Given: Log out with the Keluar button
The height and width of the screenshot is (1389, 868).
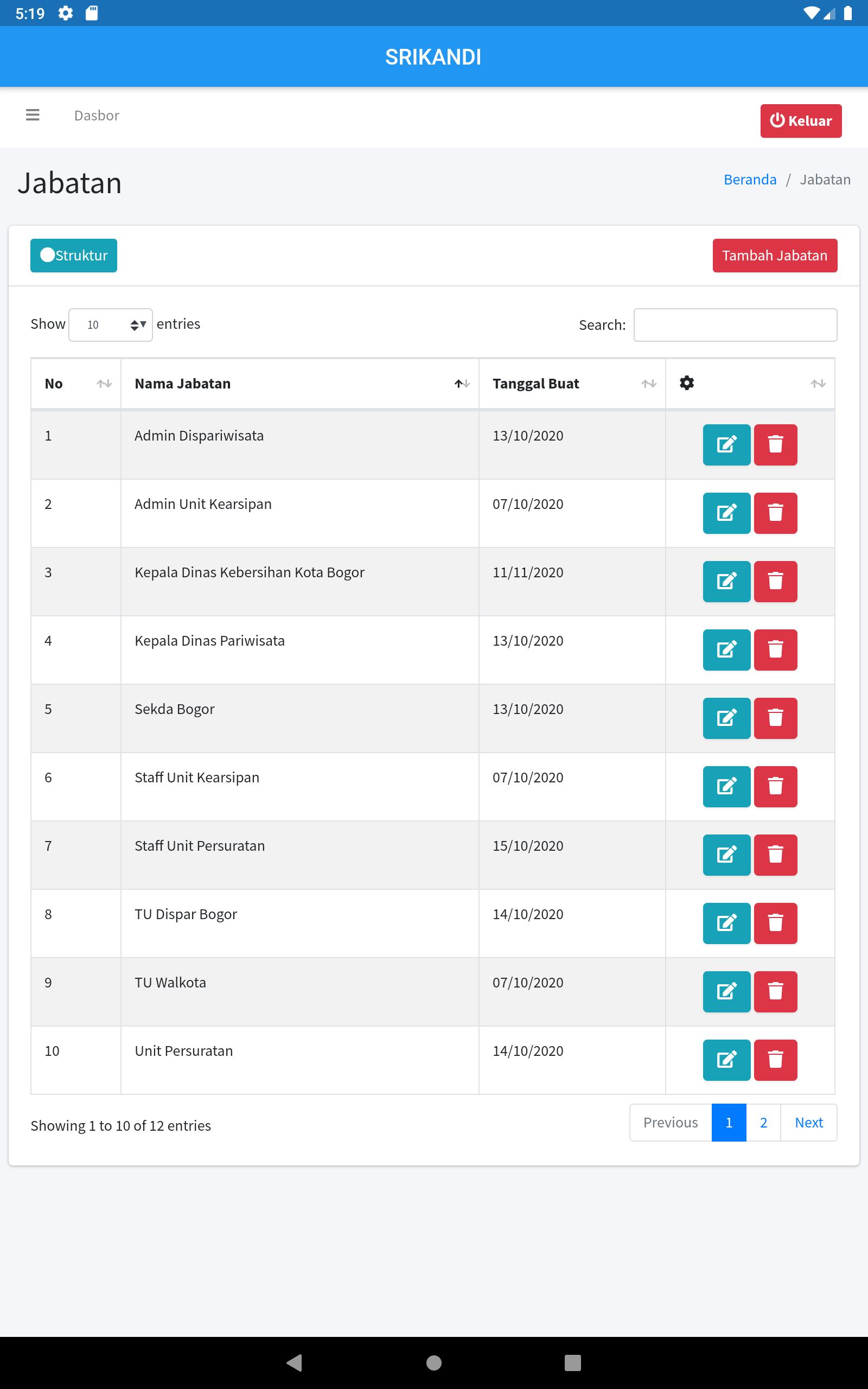Looking at the screenshot, I should 801,120.
